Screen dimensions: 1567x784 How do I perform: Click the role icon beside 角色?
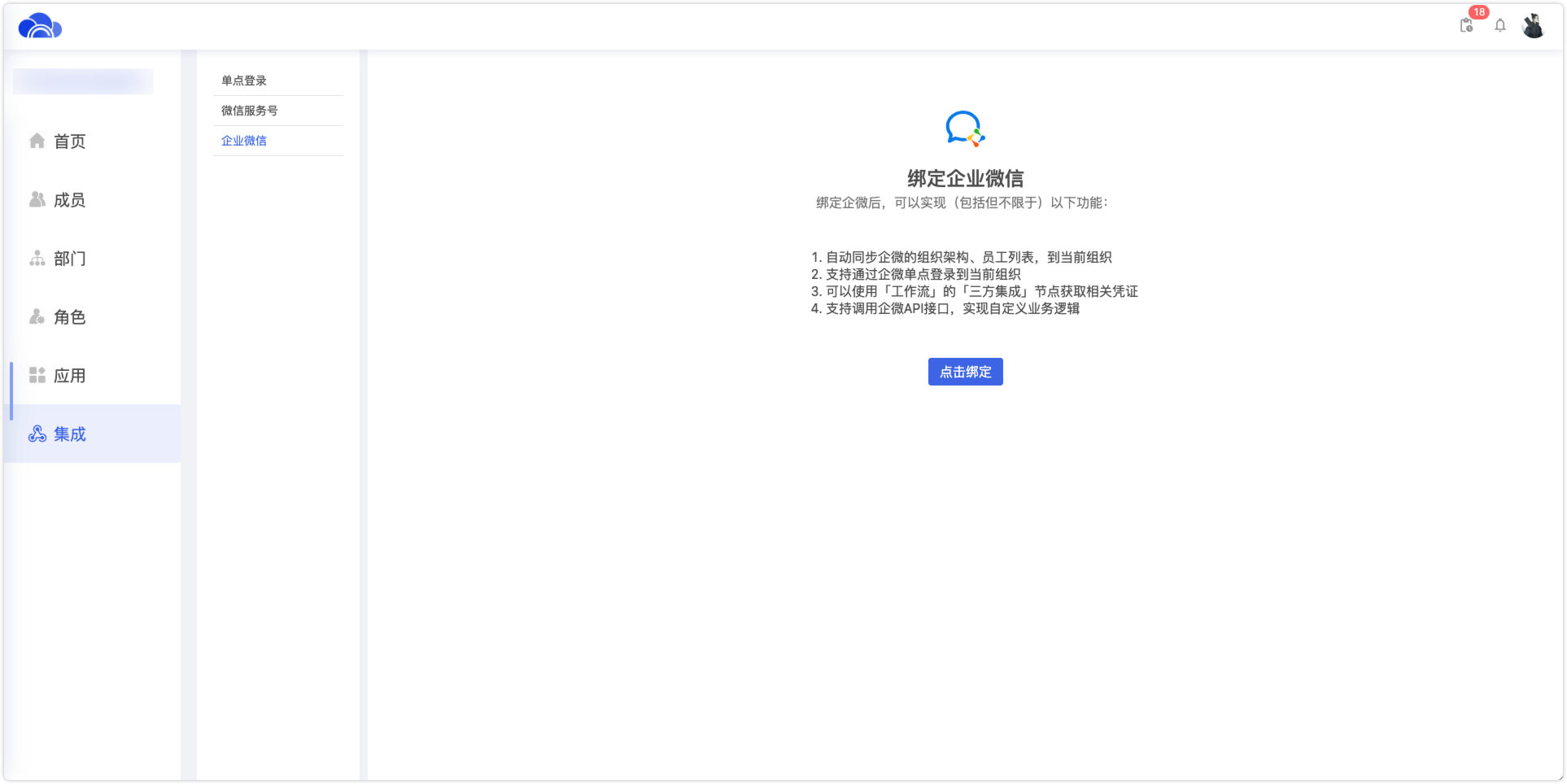tap(37, 316)
